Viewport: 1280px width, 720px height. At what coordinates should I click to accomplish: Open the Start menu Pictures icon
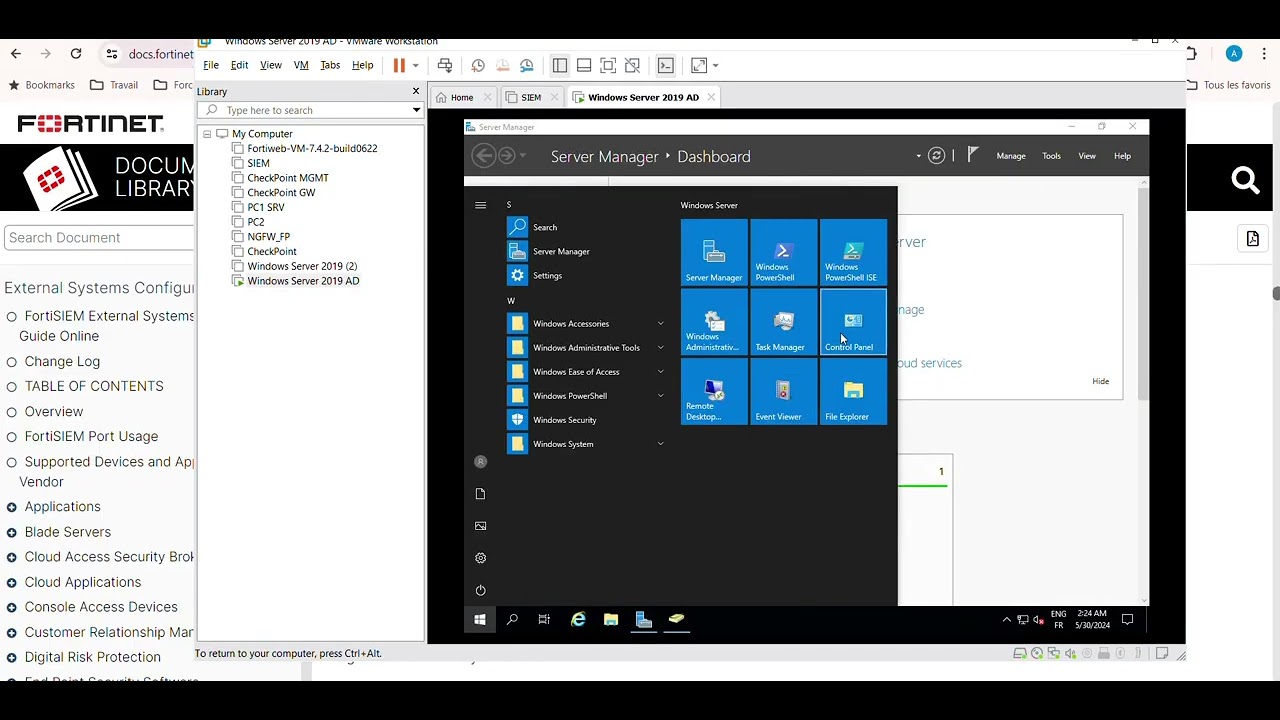click(480, 526)
